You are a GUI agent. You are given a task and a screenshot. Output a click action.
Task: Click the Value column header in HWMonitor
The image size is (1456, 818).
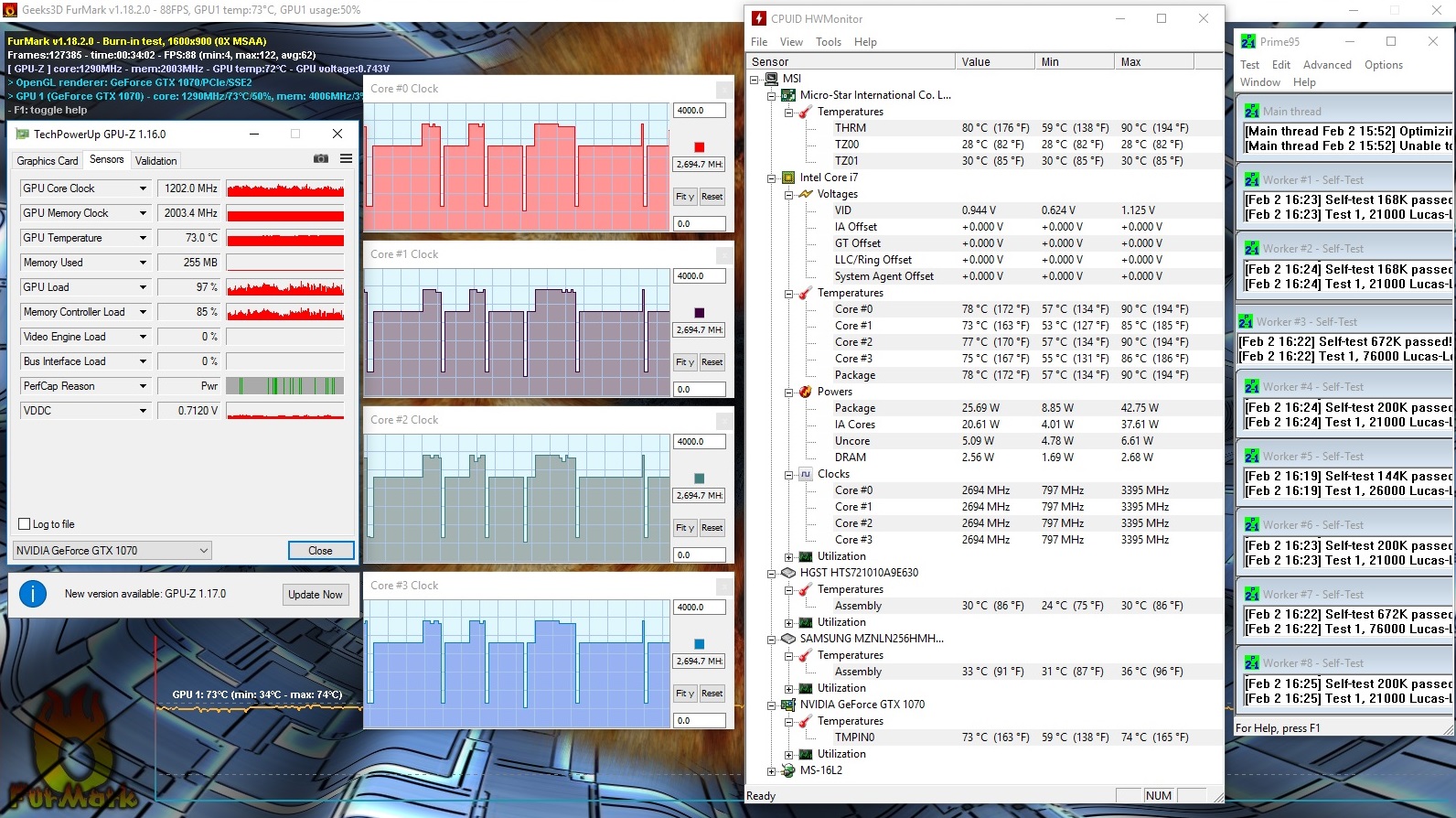tap(994, 62)
